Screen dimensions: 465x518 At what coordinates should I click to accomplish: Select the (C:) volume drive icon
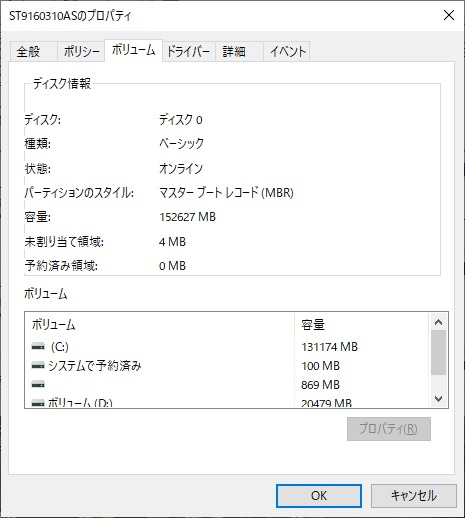point(38,347)
